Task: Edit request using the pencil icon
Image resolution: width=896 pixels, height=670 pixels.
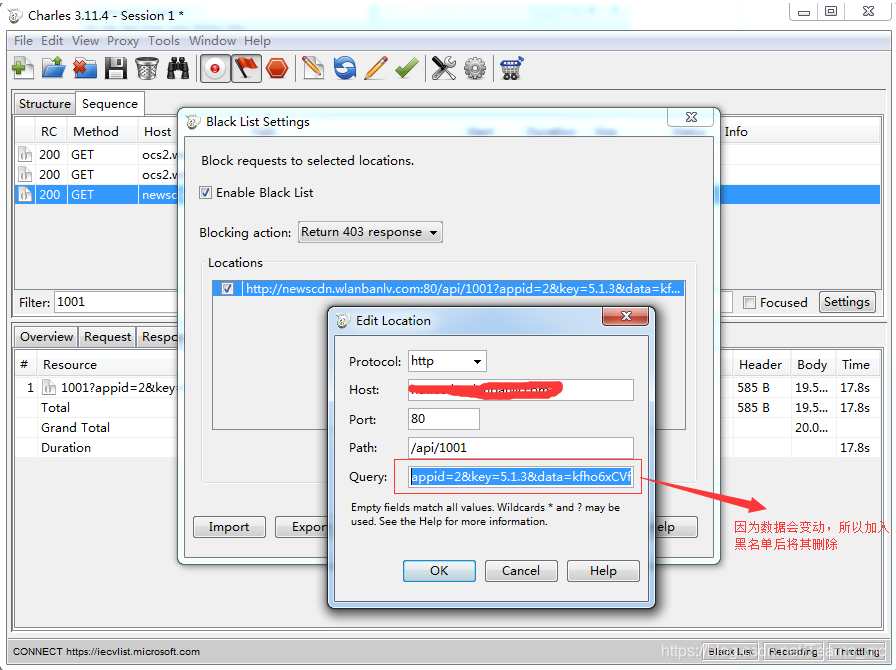Action: 375,69
